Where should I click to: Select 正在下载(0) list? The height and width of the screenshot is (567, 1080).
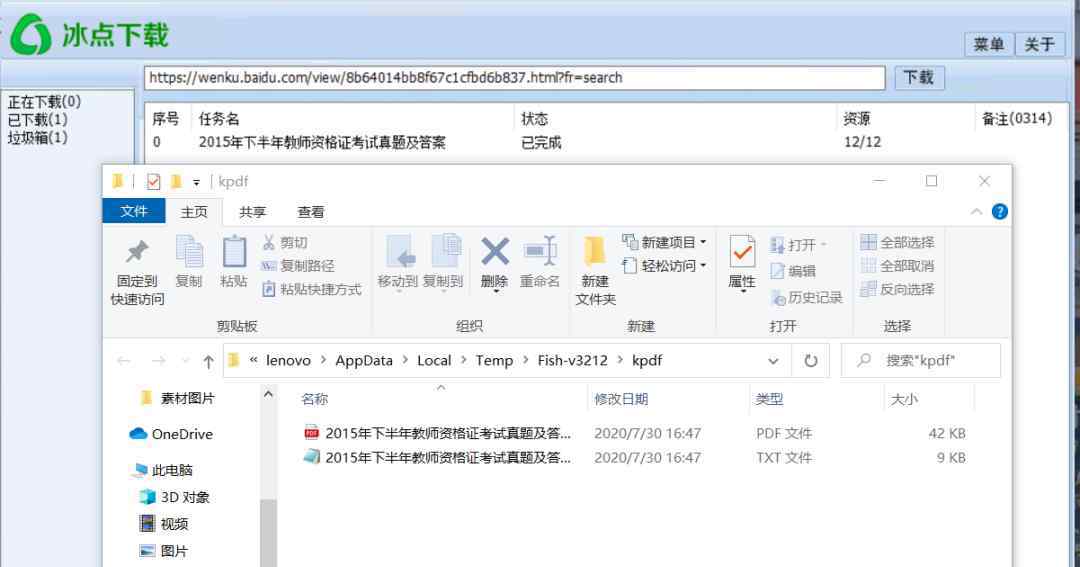(x=44, y=102)
